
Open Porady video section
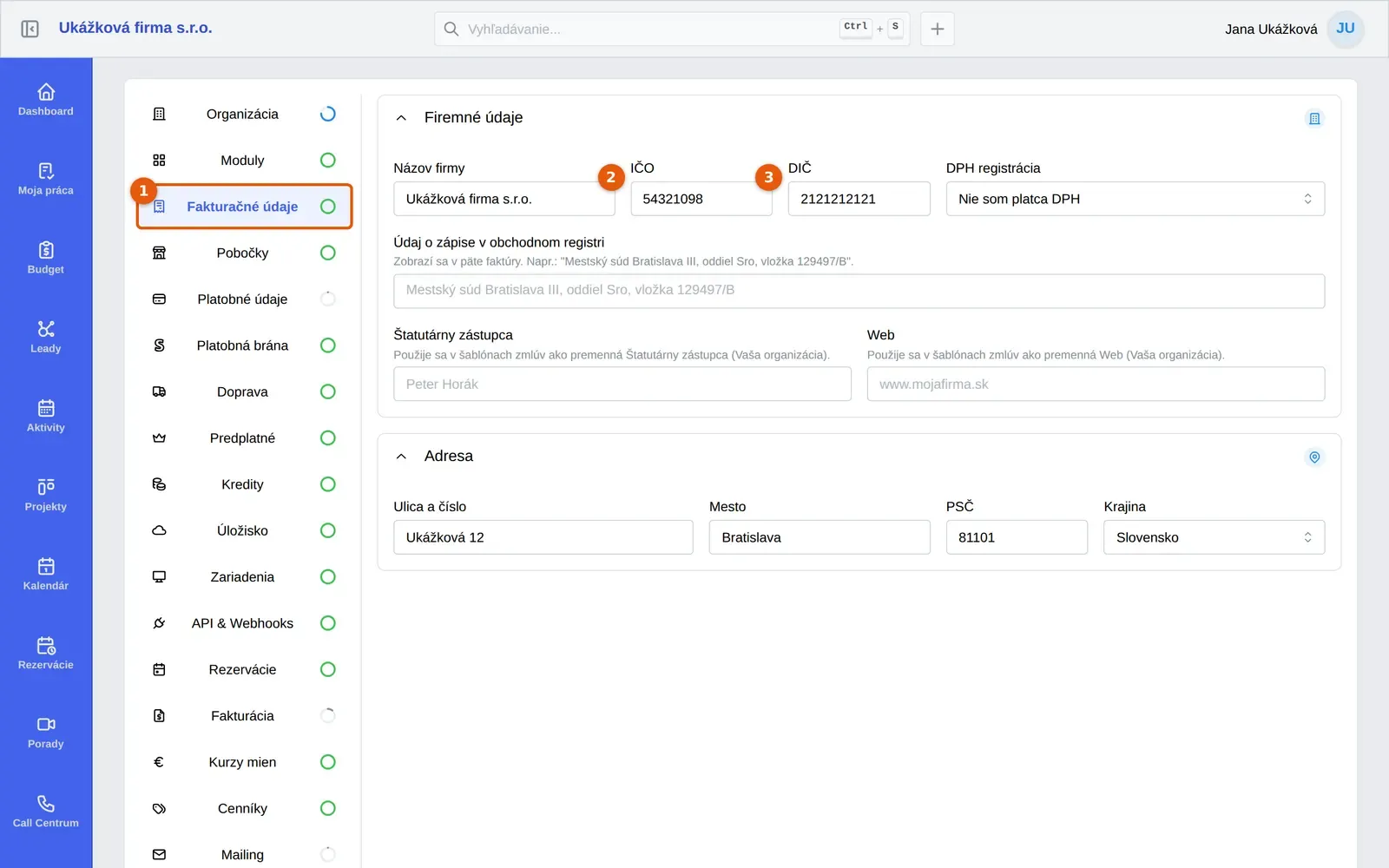46,733
